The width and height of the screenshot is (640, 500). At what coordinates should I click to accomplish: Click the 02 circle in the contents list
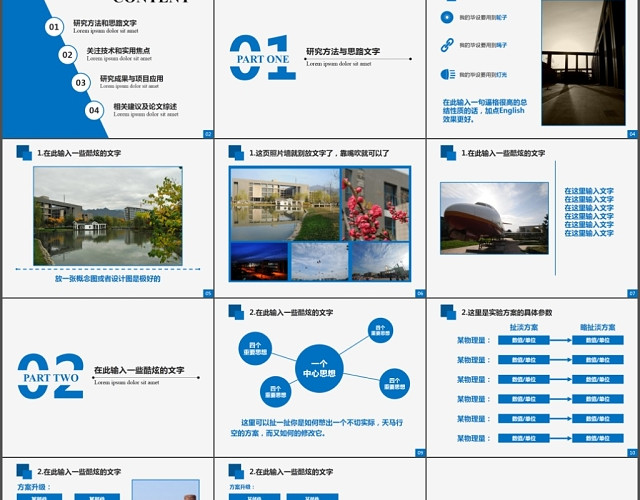68,55
